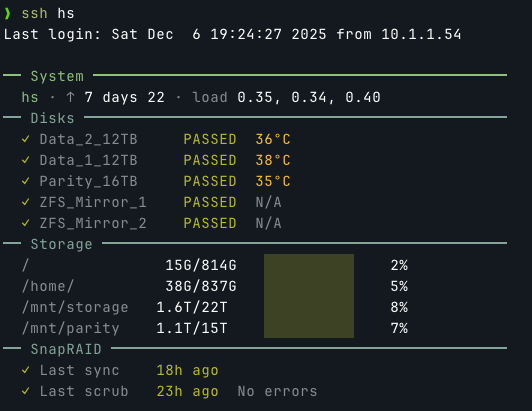Click the ZFS_Mirror_1 disk name
532x411 pixels.
pyautogui.click(x=93, y=203)
